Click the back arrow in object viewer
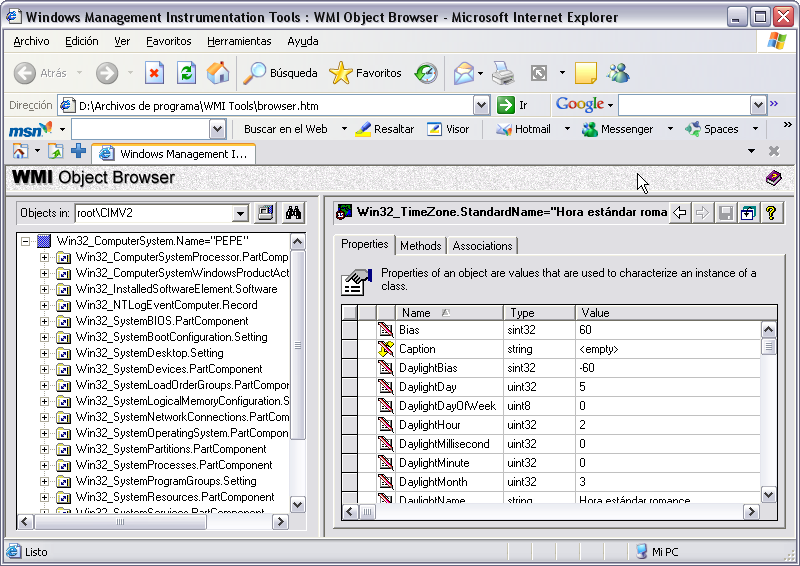The width and height of the screenshot is (800, 566). 680,212
